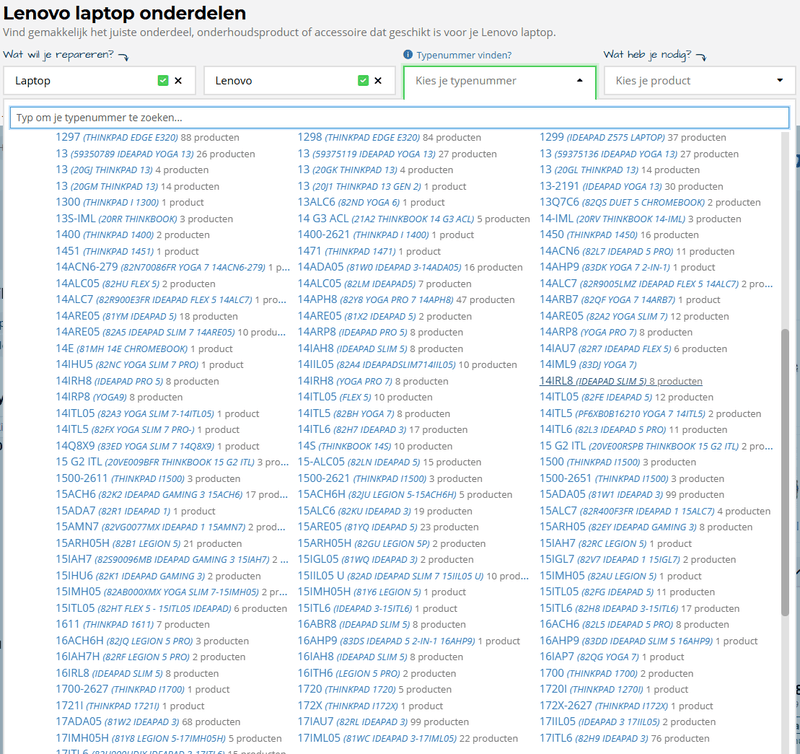Clear the Laptop selection with its X
This screenshot has width=800, height=754.
(x=178, y=81)
